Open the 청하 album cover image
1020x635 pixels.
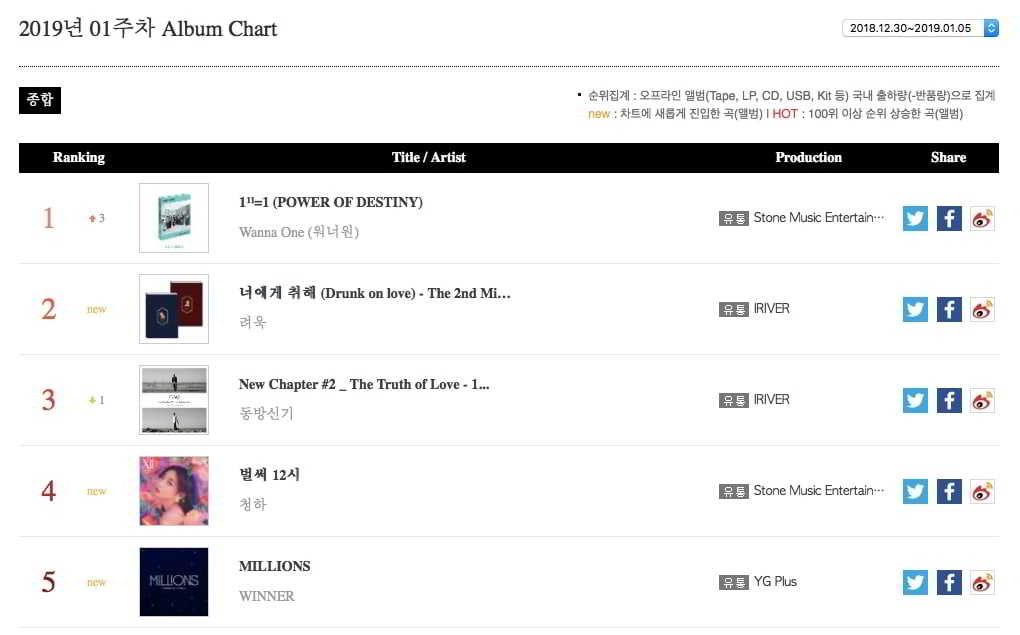(174, 491)
